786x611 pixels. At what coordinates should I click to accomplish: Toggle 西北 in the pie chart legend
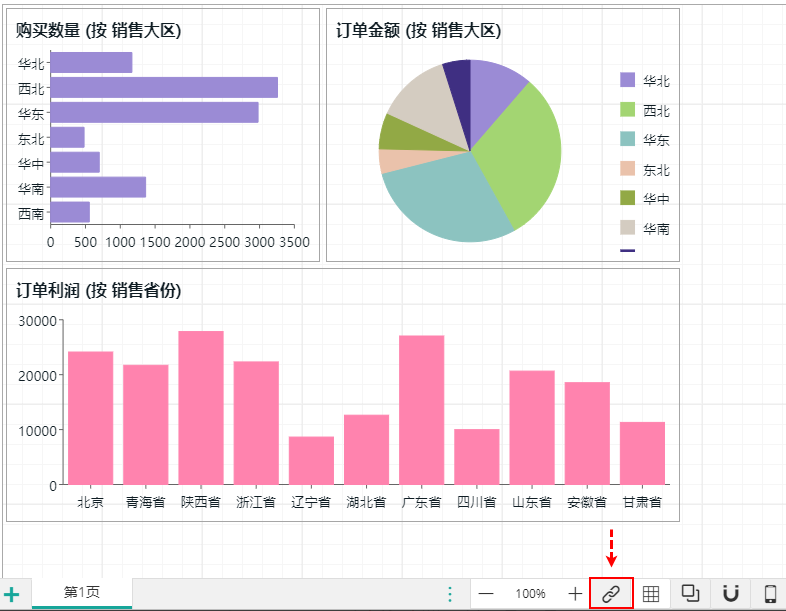pos(655,110)
